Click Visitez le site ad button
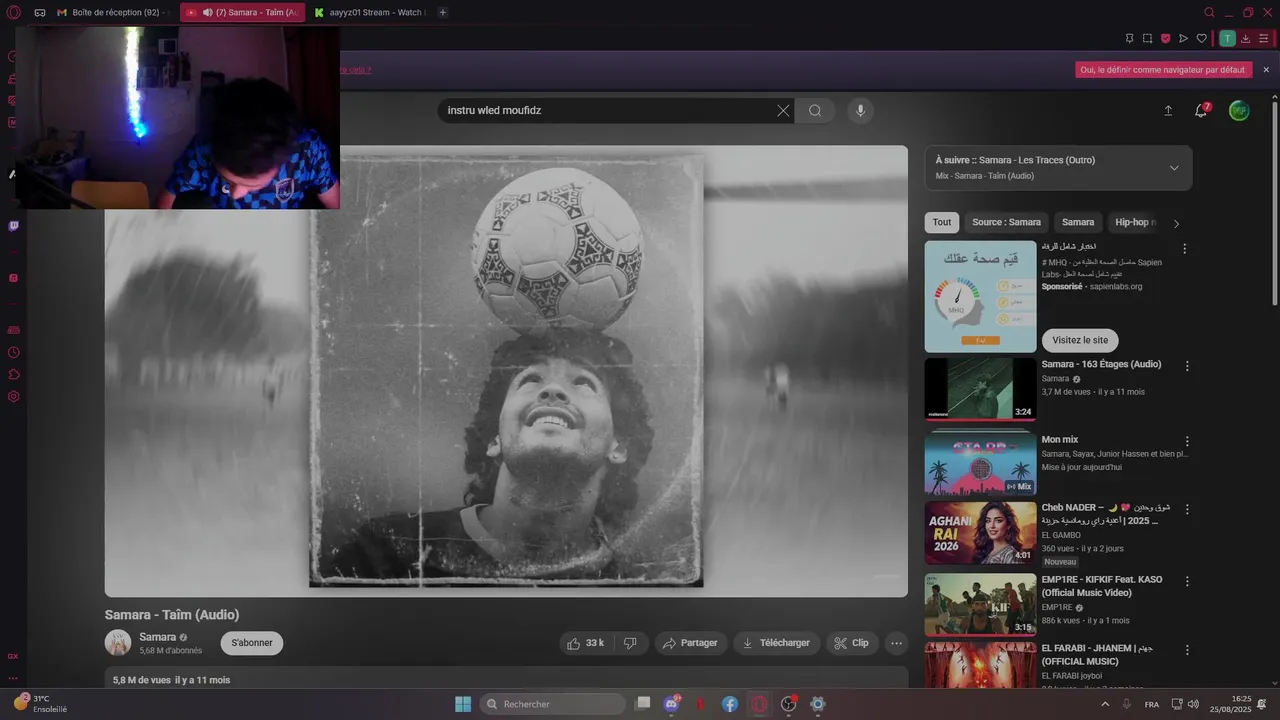The image size is (1280, 720). coord(1080,340)
